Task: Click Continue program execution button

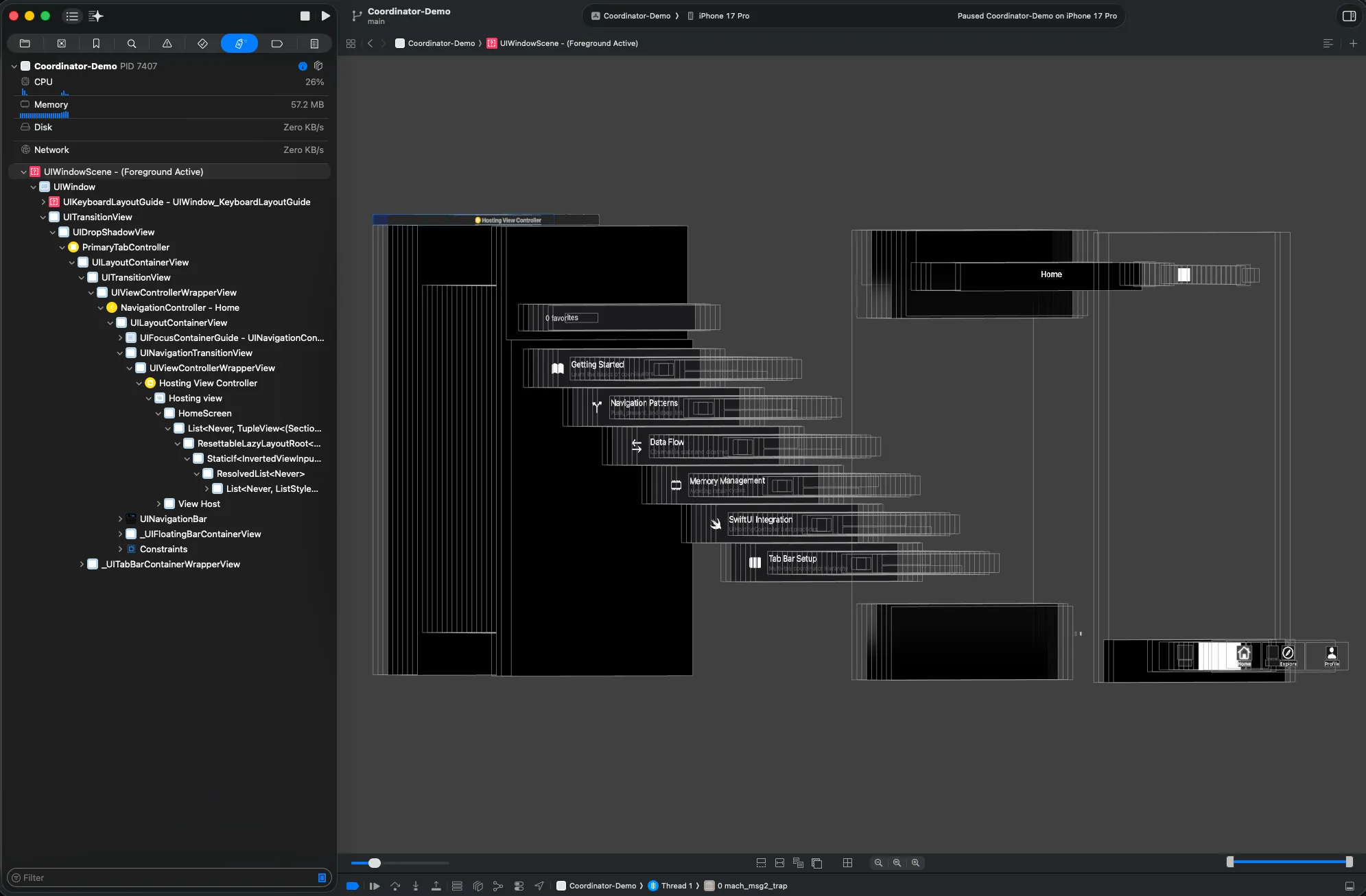Action: coord(374,886)
